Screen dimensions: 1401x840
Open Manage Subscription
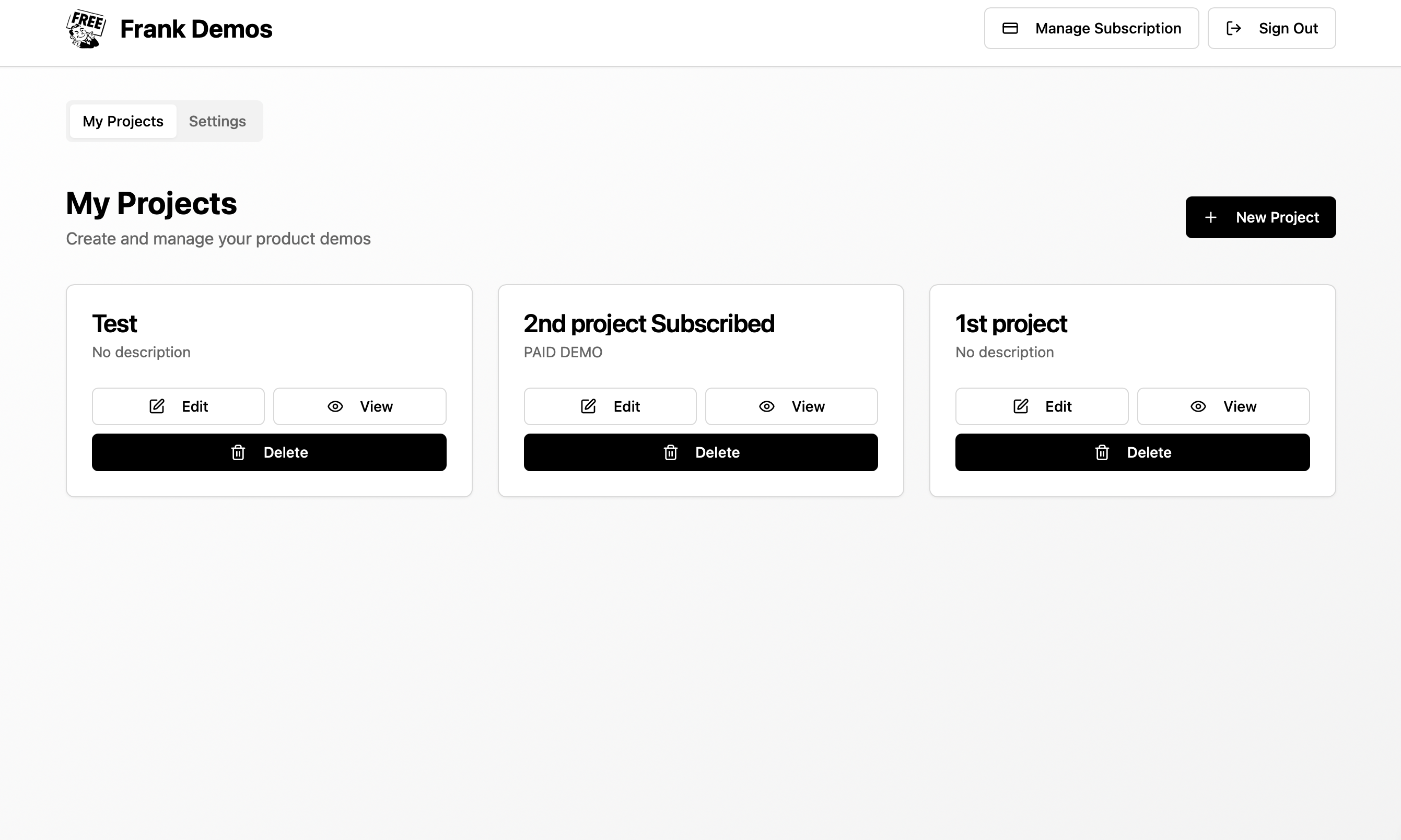tap(1091, 28)
